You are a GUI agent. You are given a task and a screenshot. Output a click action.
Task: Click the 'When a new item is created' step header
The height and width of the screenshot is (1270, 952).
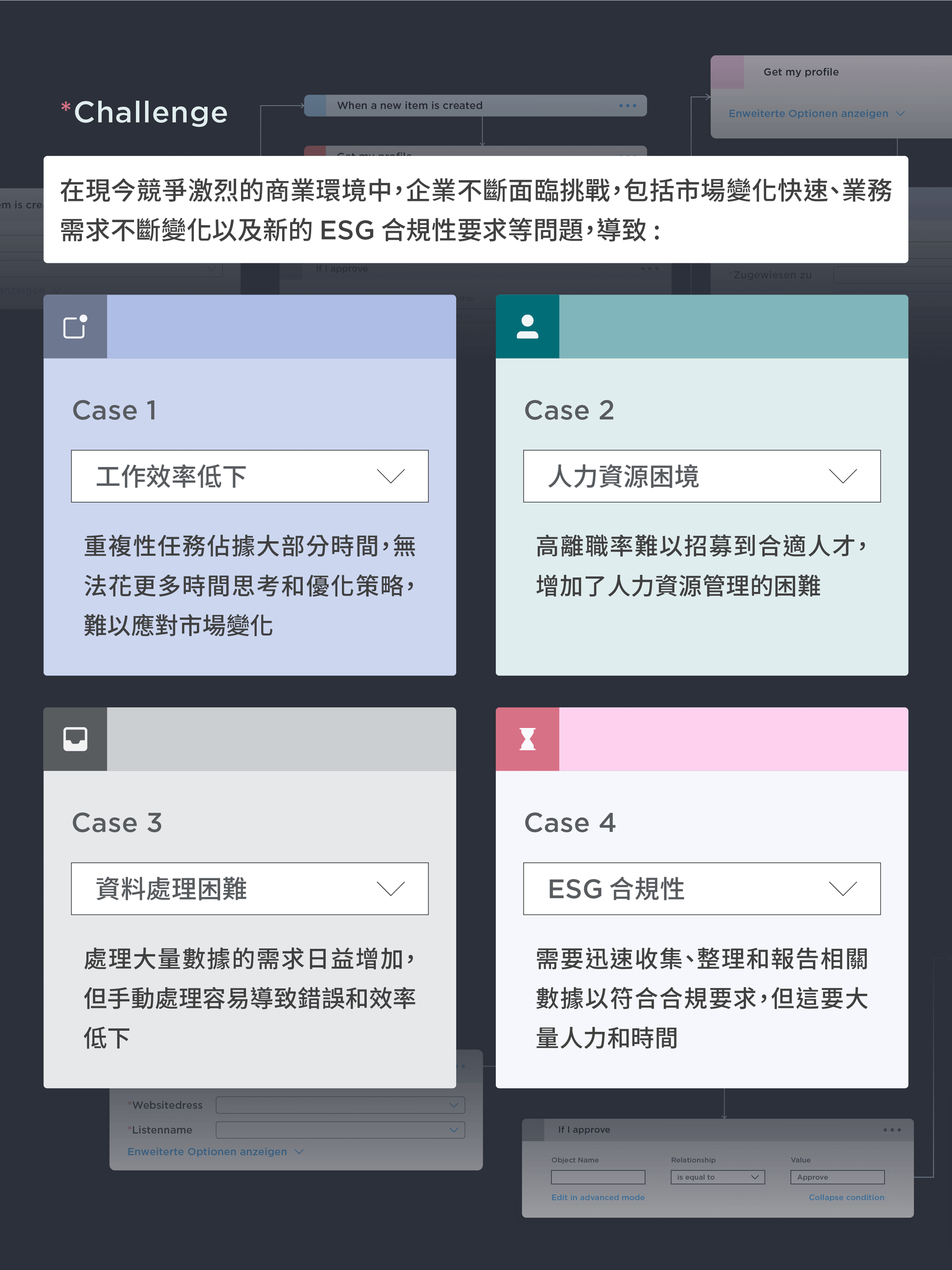click(x=410, y=106)
